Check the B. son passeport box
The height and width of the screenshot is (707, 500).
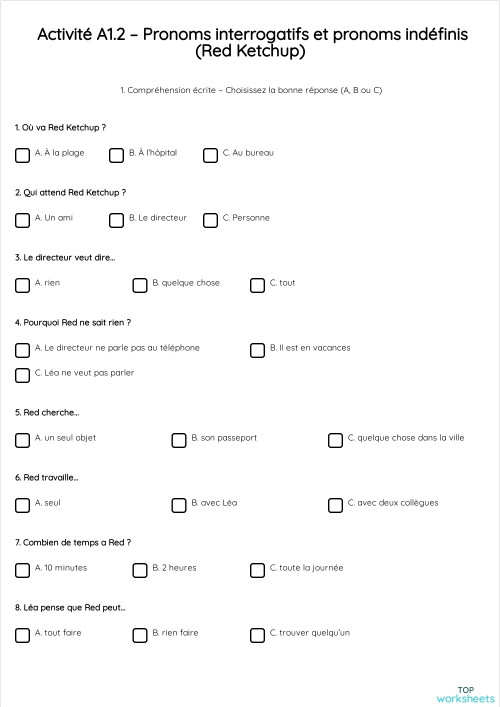click(x=179, y=441)
